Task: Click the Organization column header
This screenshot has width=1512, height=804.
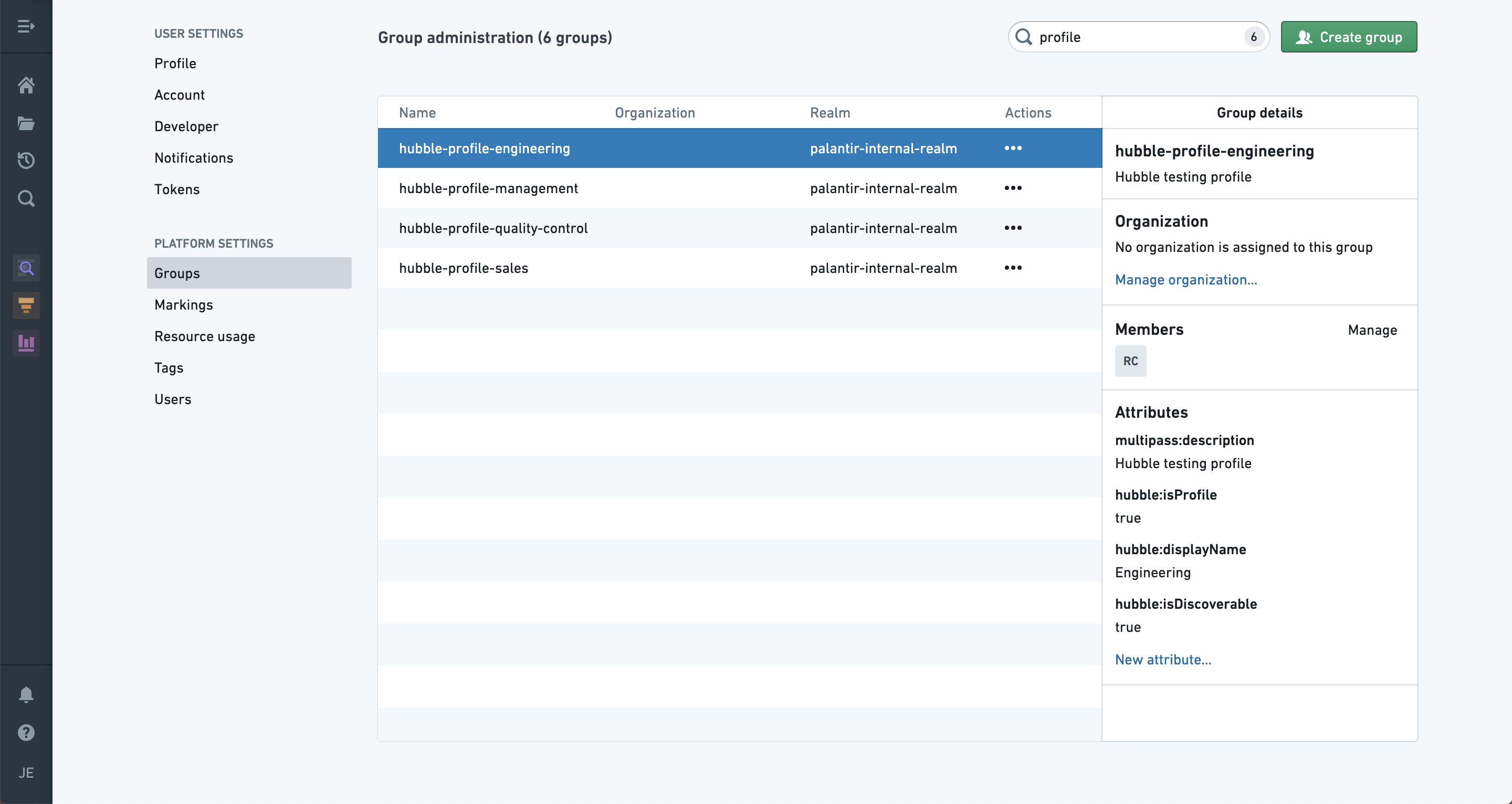Action: [x=655, y=113]
